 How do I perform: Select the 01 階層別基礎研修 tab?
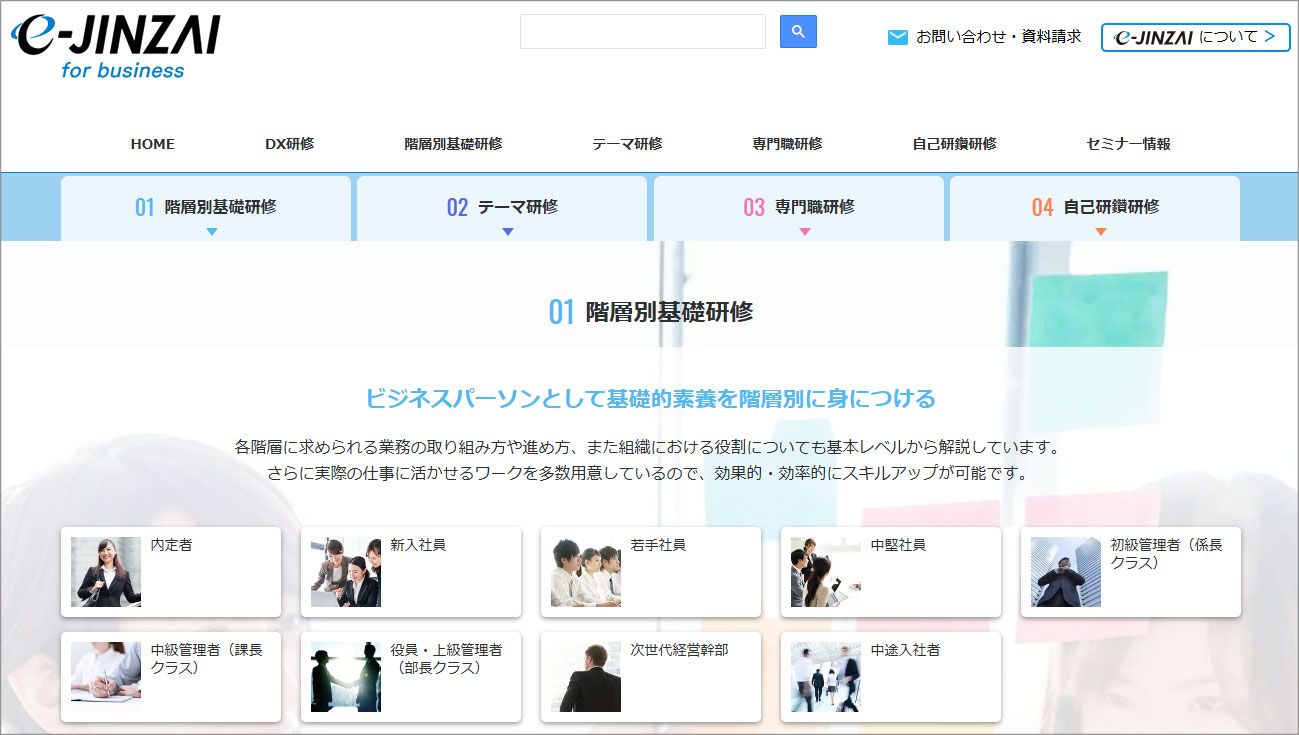206,208
